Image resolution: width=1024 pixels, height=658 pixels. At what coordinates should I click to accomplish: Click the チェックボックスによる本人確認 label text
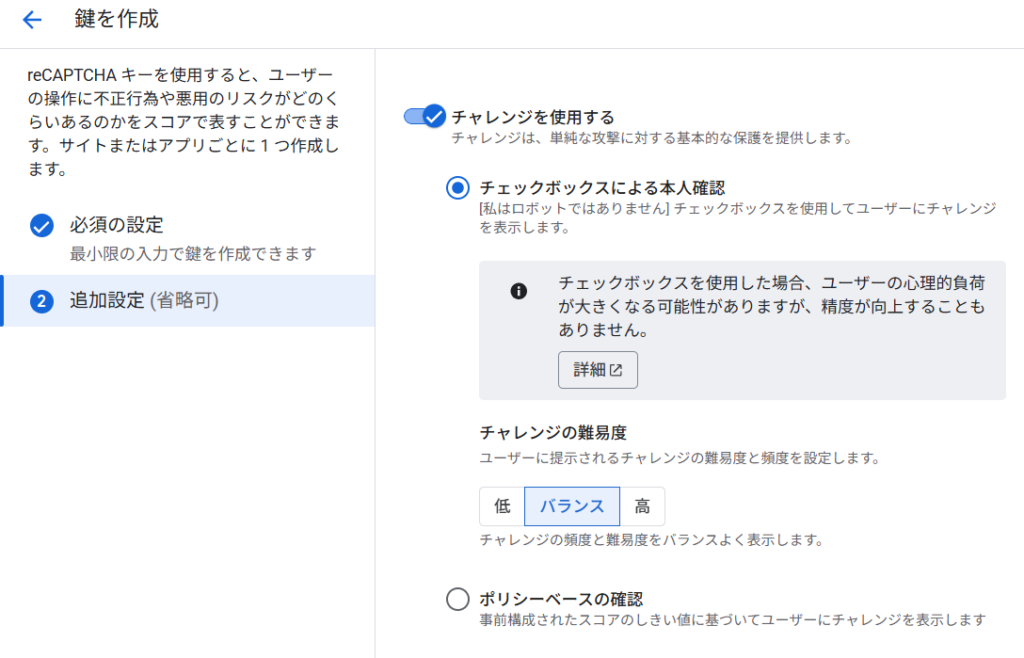click(601, 187)
